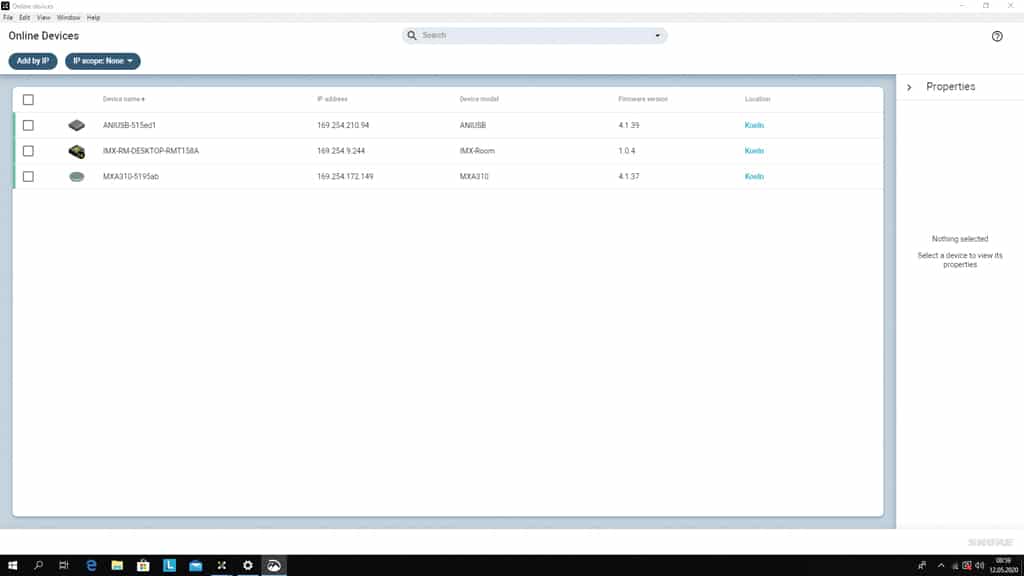Image resolution: width=1024 pixels, height=576 pixels.
Task: Click the Firmware version column header
Action: tap(643, 99)
